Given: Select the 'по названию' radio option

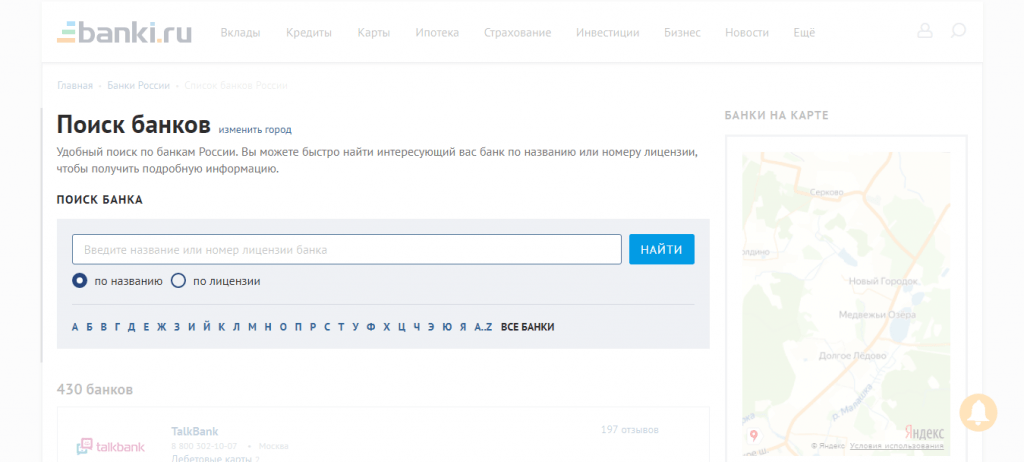Looking at the screenshot, I should [x=80, y=281].
